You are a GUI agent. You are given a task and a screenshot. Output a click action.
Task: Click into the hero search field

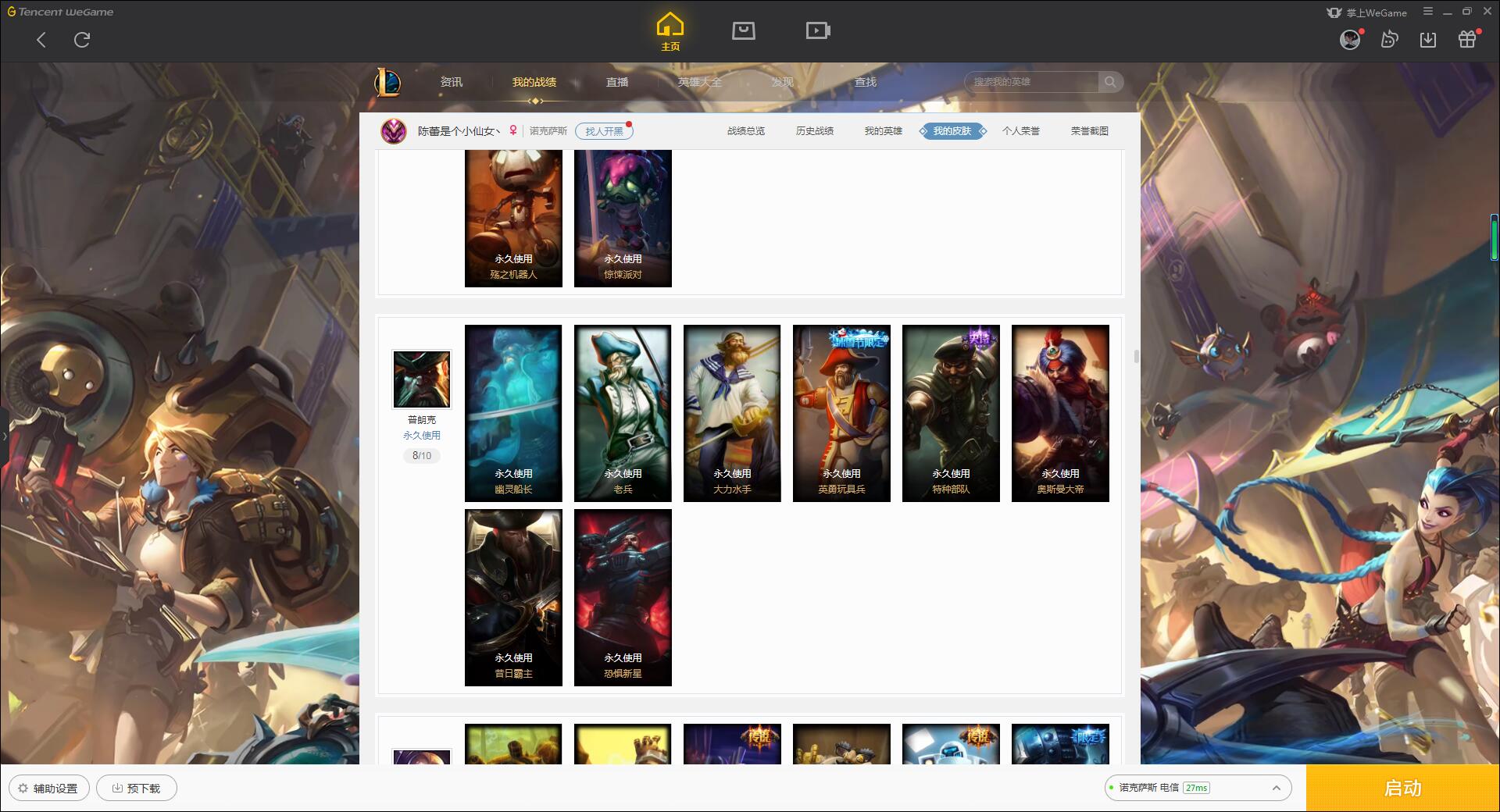pyautogui.click(x=1032, y=82)
